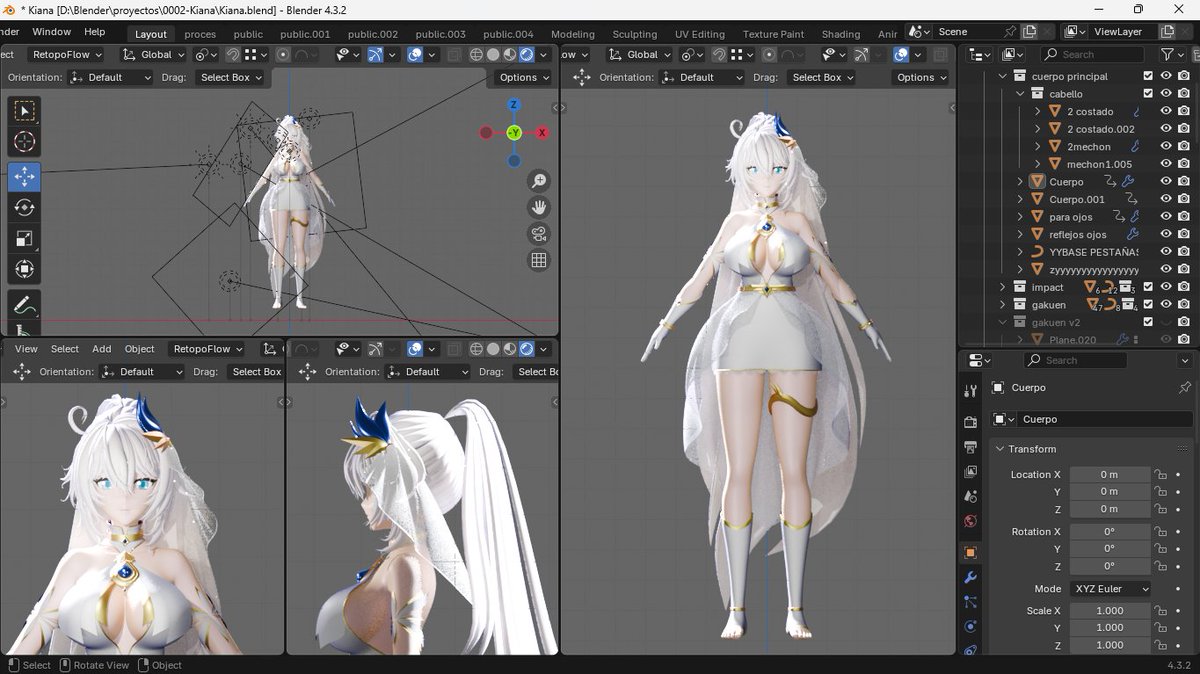Toggle camera view in top-left viewport
Viewport: 1200px width, 674px height.
539,234
